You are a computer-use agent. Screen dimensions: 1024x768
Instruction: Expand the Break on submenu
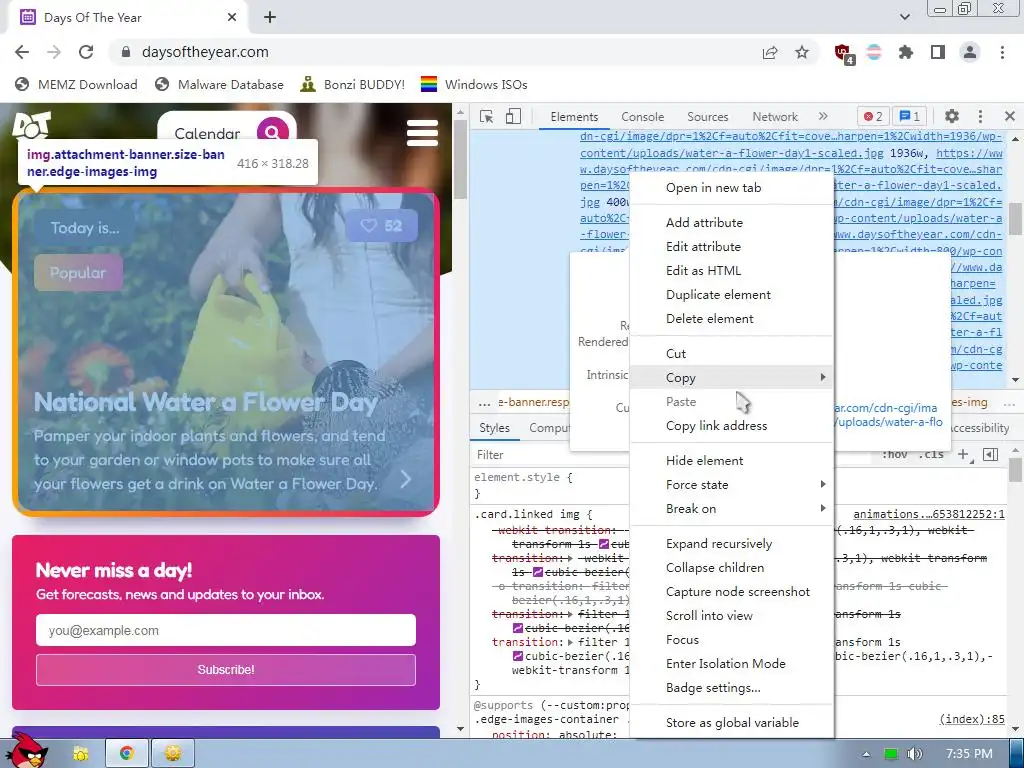coord(732,509)
